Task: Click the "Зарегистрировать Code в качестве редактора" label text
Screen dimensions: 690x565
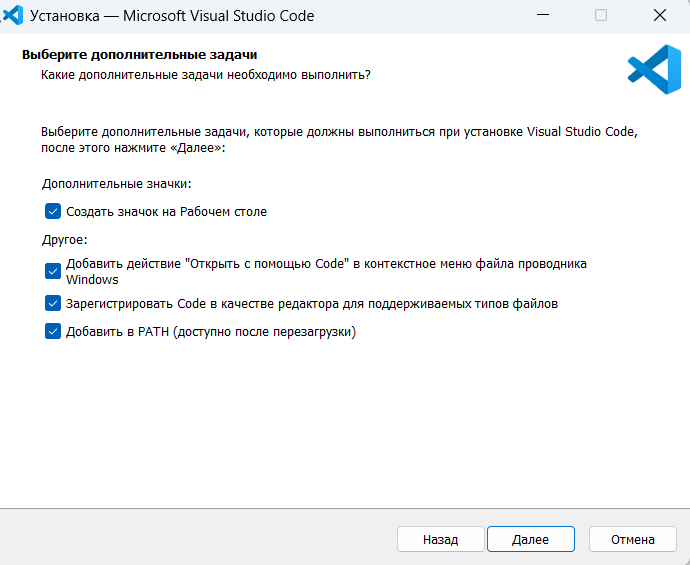Action: point(312,304)
